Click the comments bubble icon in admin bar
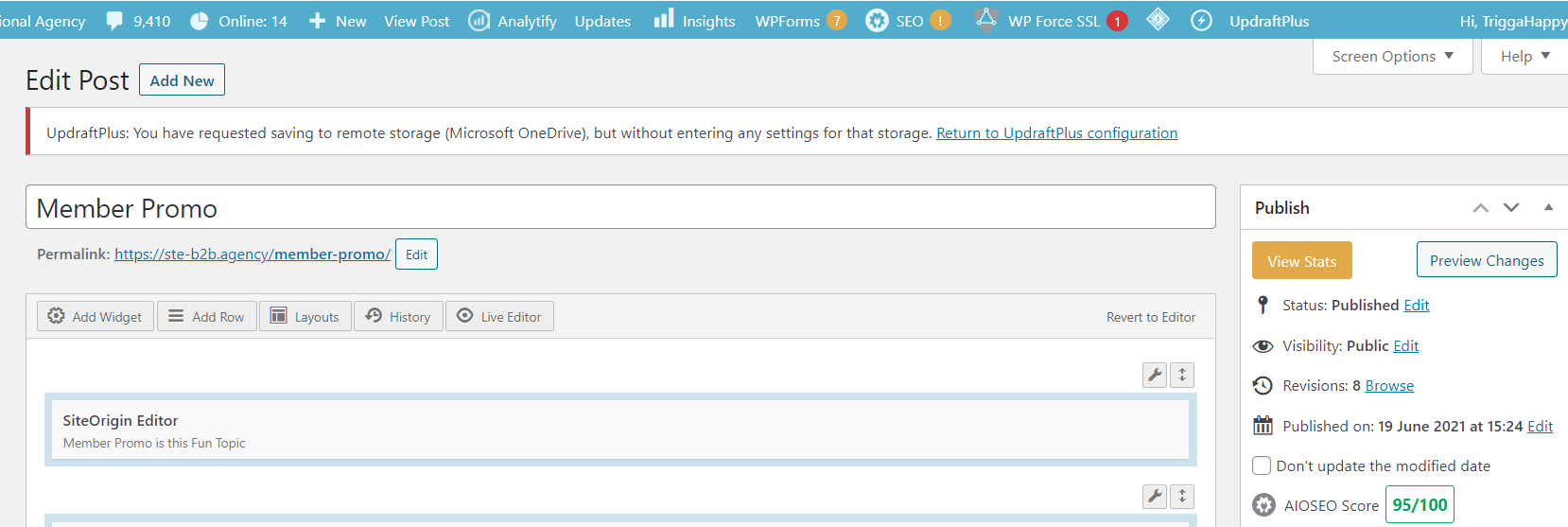The height and width of the screenshot is (527, 1568). click(114, 20)
